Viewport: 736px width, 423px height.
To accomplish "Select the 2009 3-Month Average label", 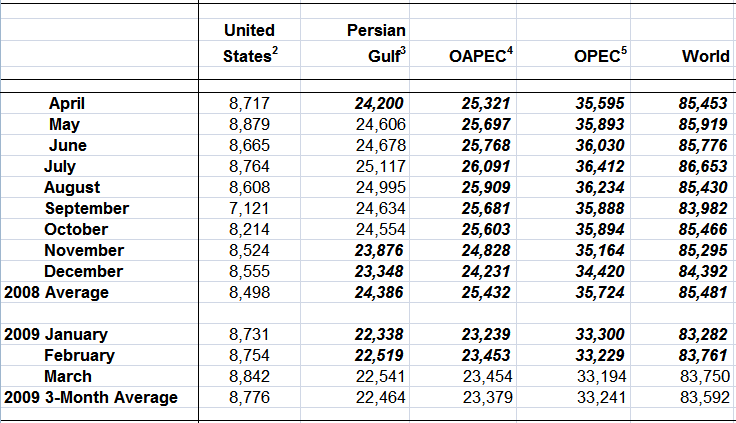I will click(x=90, y=397).
